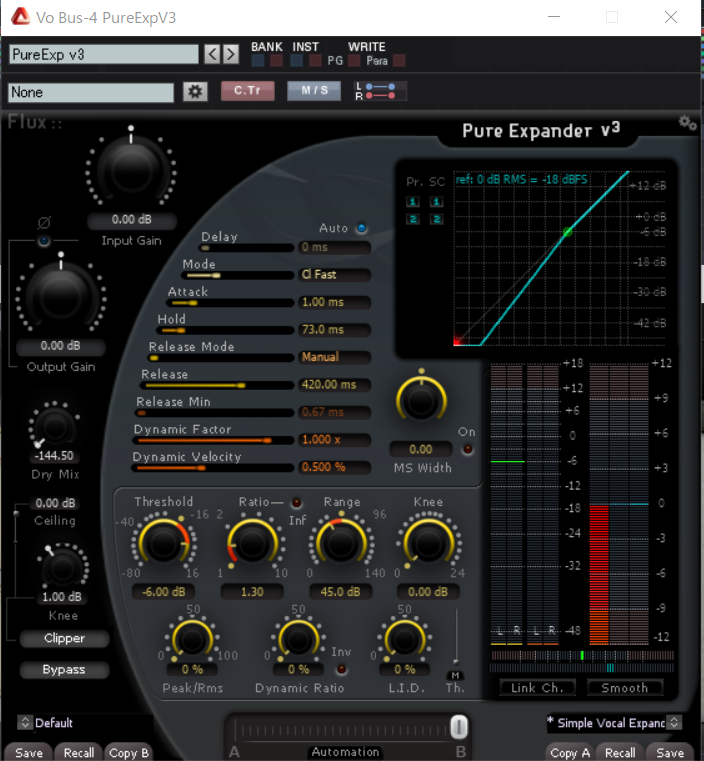Click the Automation label button
704x761 pixels.
[x=345, y=752]
